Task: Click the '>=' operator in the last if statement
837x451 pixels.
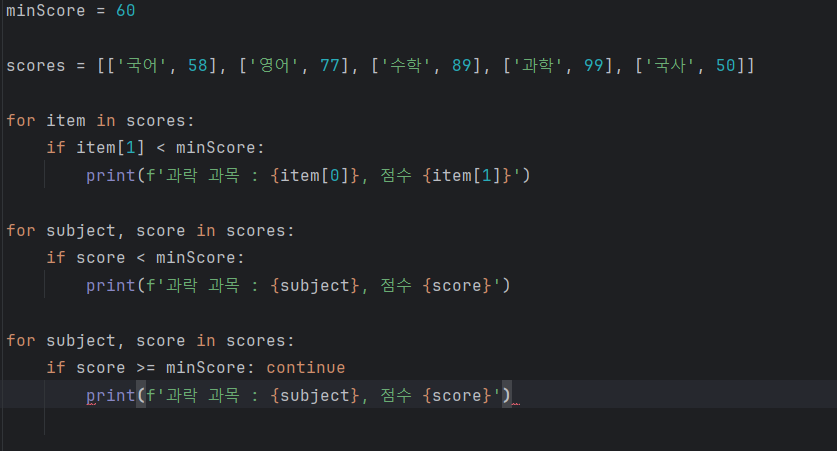Action: tap(146, 368)
